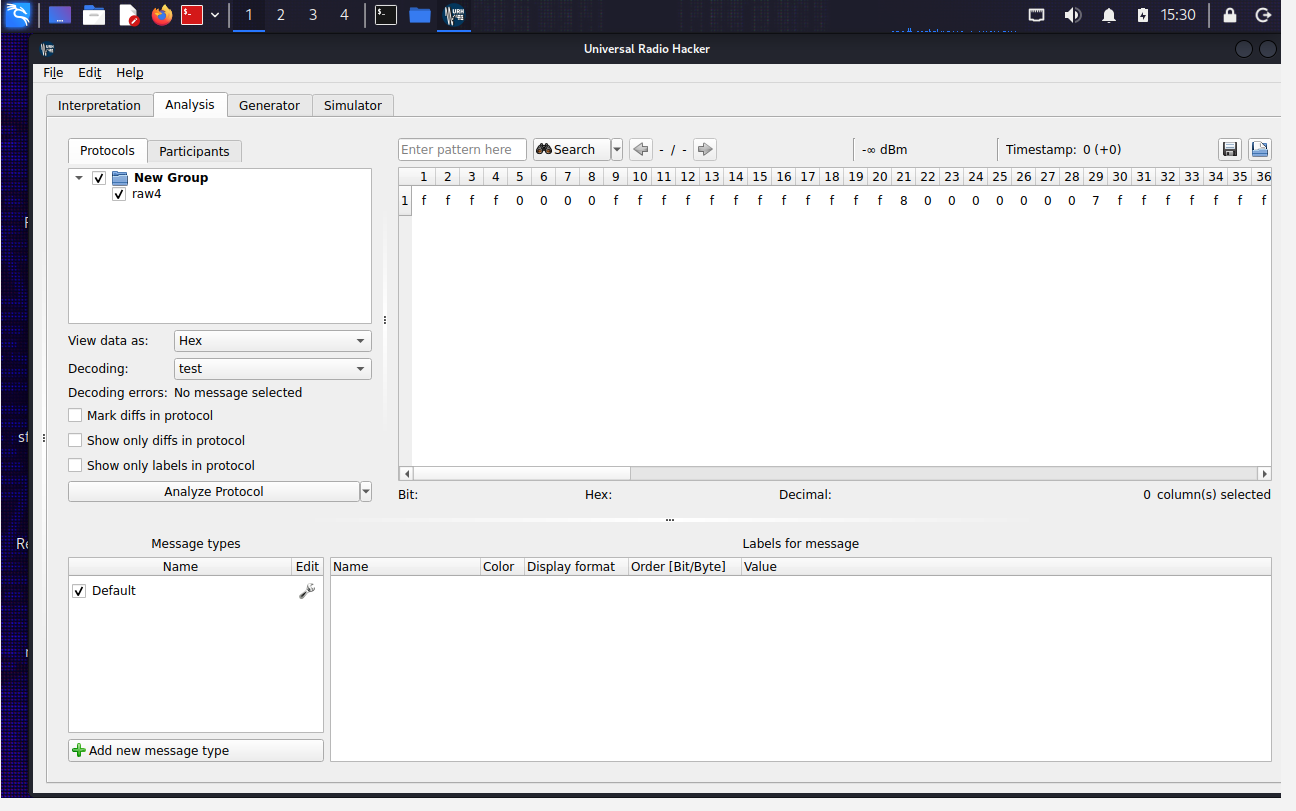Switch to the running terminal window
The height and width of the screenshot is (811, 1296).
coord(386,15)
